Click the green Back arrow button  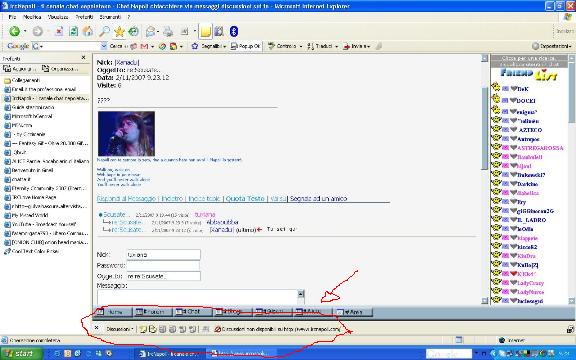coord(14,31)
